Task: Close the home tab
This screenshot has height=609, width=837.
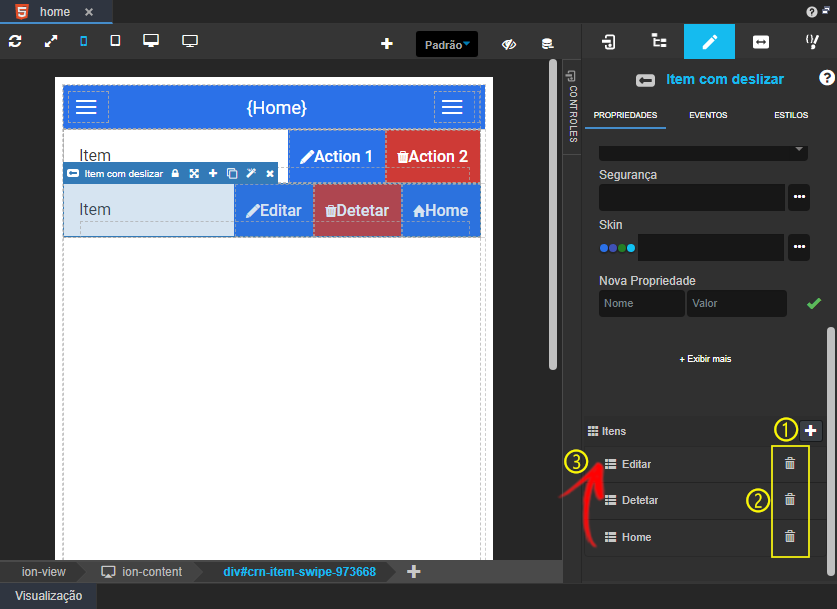Action: (89, 12)
